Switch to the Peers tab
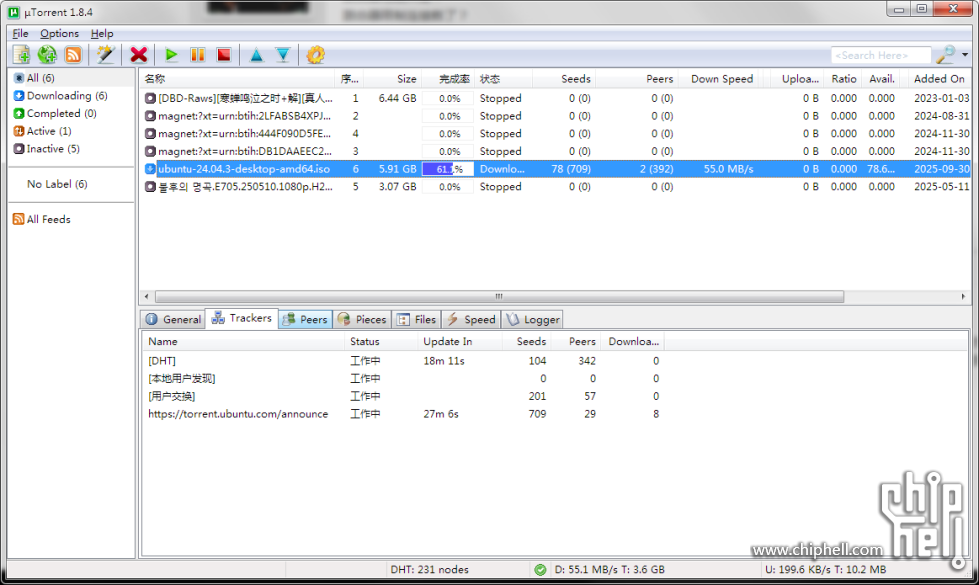This screenshot has width=979, height=585. [305, 319]
